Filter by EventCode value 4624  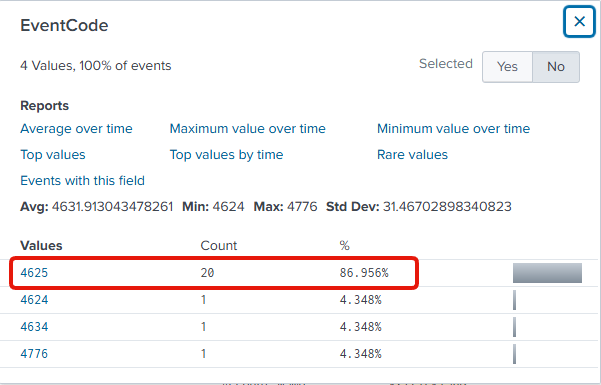tap(34, 299)
